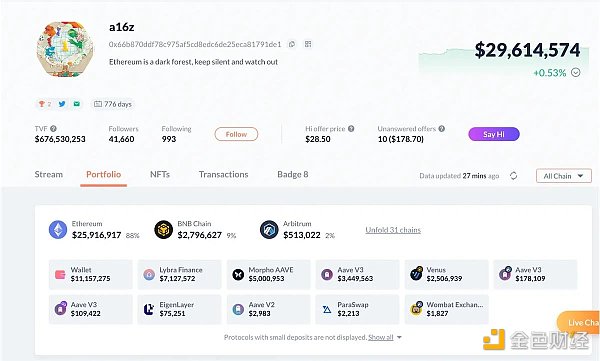Open the Lybra Finance protocol card
This screenshot has height=361, width=600.
pyautogui.click(x=179, y=274)
